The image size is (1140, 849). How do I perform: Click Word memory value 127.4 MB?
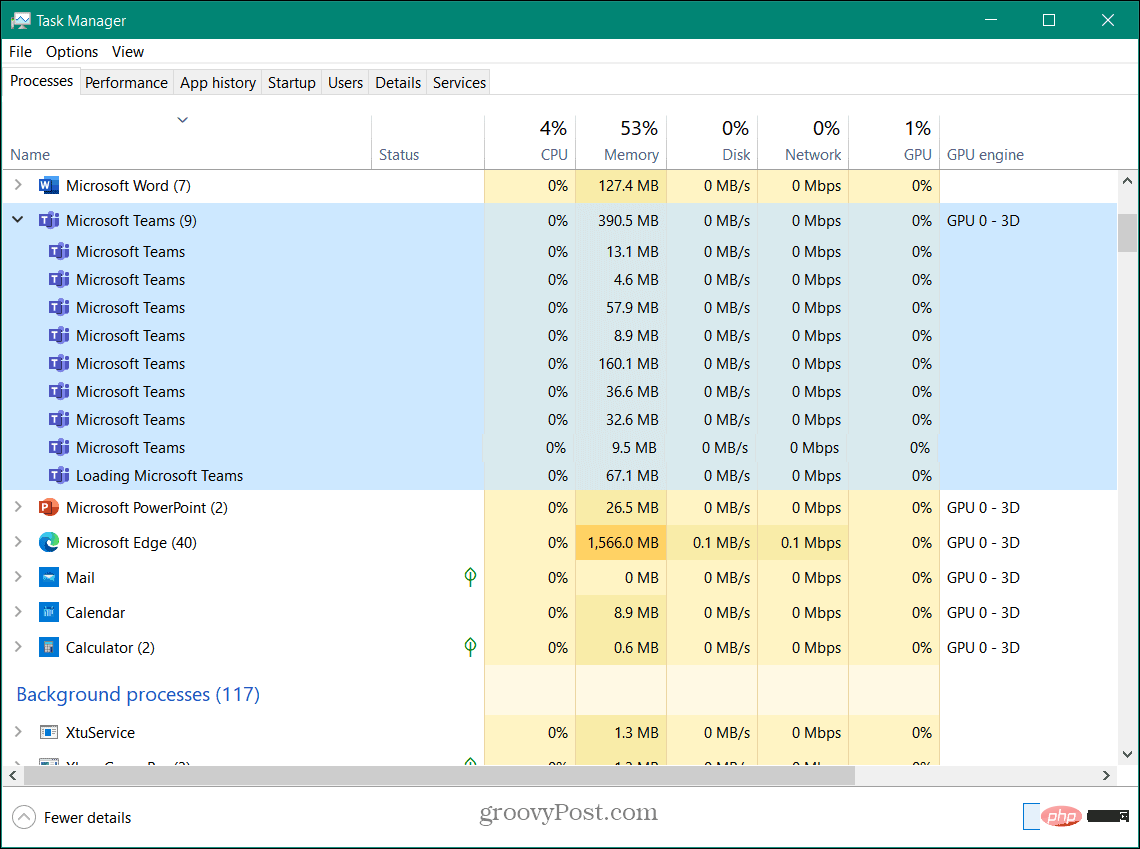click(628, 185)
